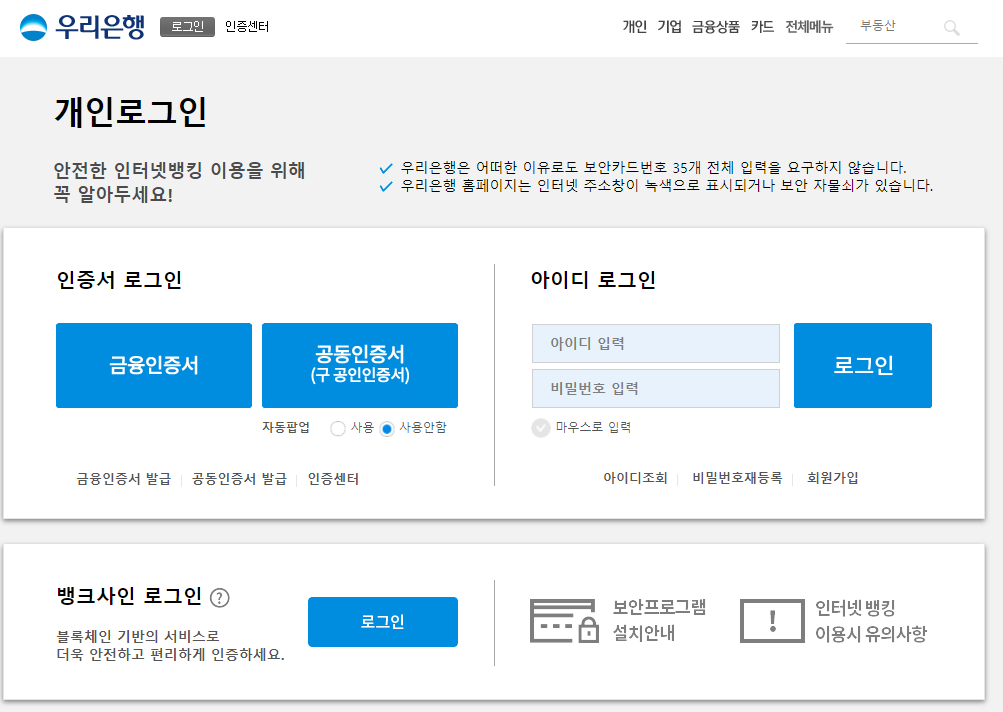The height and width of the screenshot is (712, 1003).
Task: Open the 비밀번호재등록 link
Action: (737, 478)
